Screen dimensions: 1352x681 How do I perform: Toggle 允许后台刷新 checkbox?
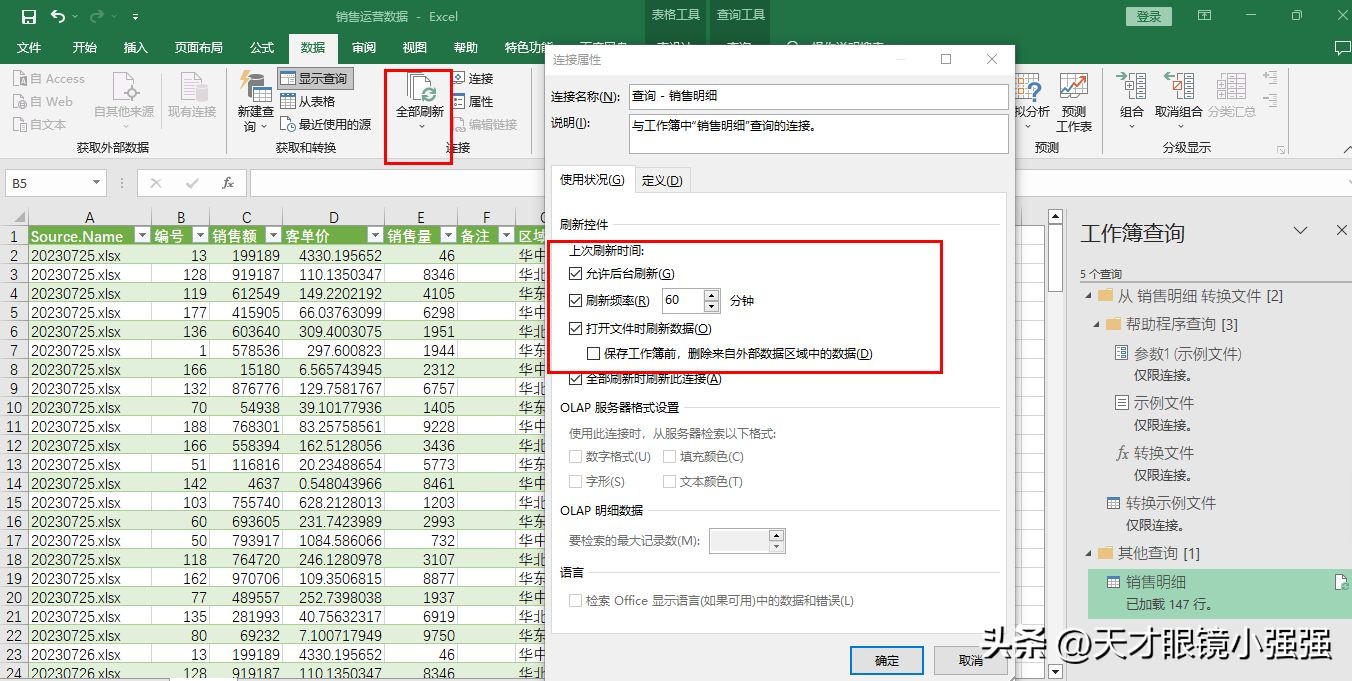tap(577, 273)
